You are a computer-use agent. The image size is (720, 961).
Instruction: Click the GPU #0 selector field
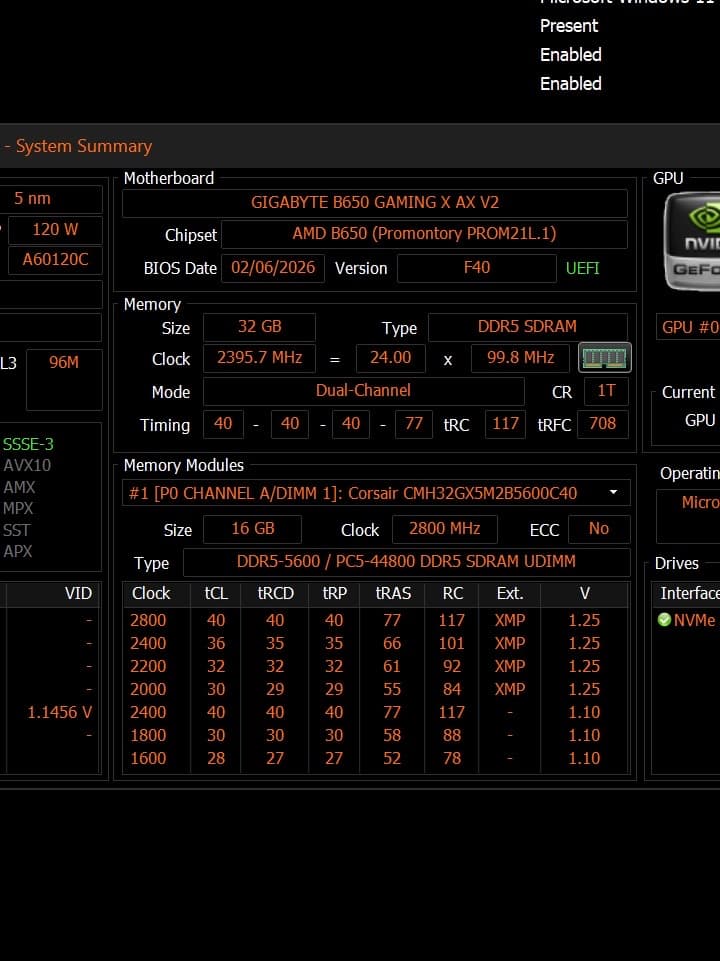(x=688, y=327)
